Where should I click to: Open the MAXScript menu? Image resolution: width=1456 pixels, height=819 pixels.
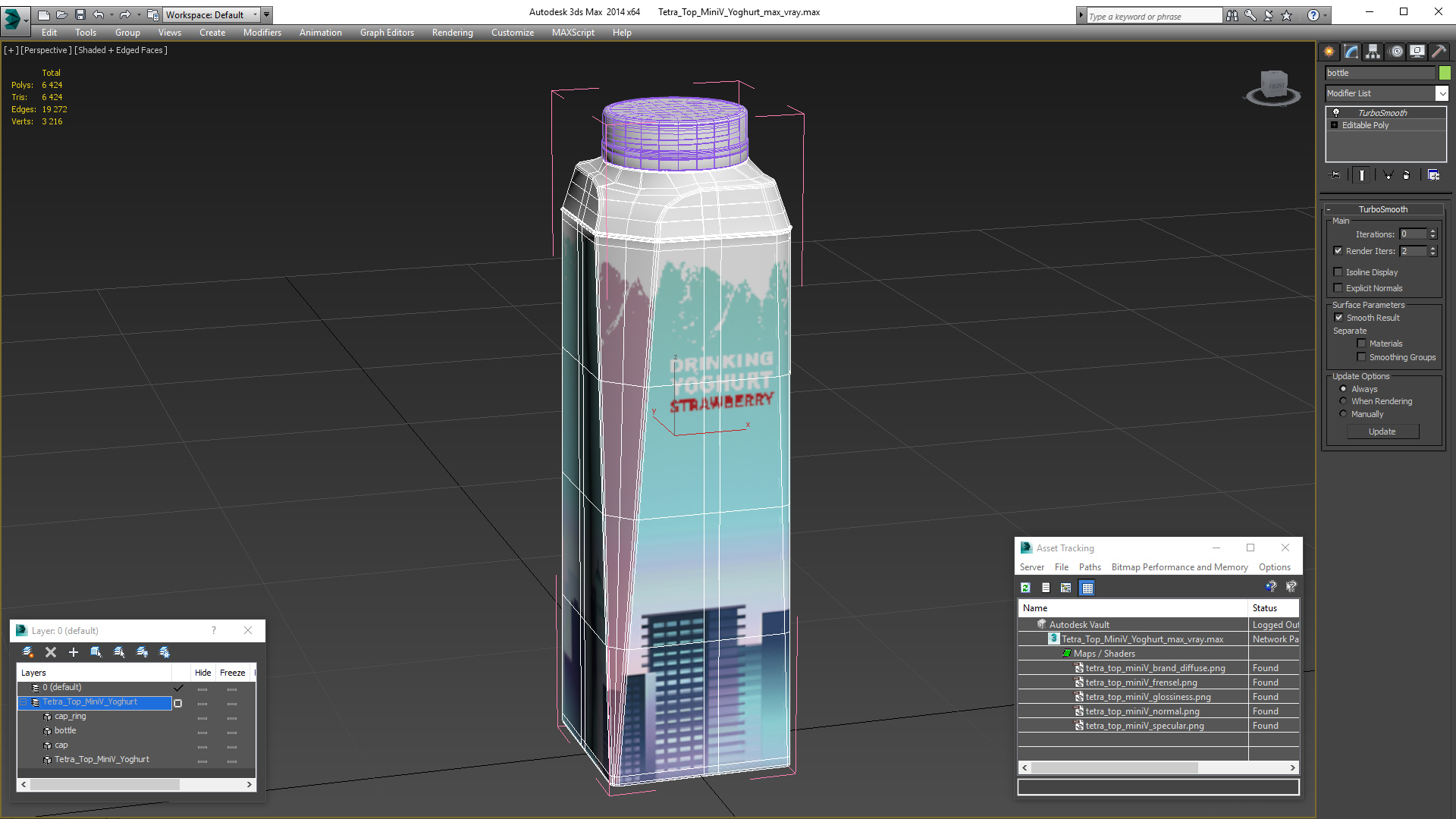[x=573, y=33]
